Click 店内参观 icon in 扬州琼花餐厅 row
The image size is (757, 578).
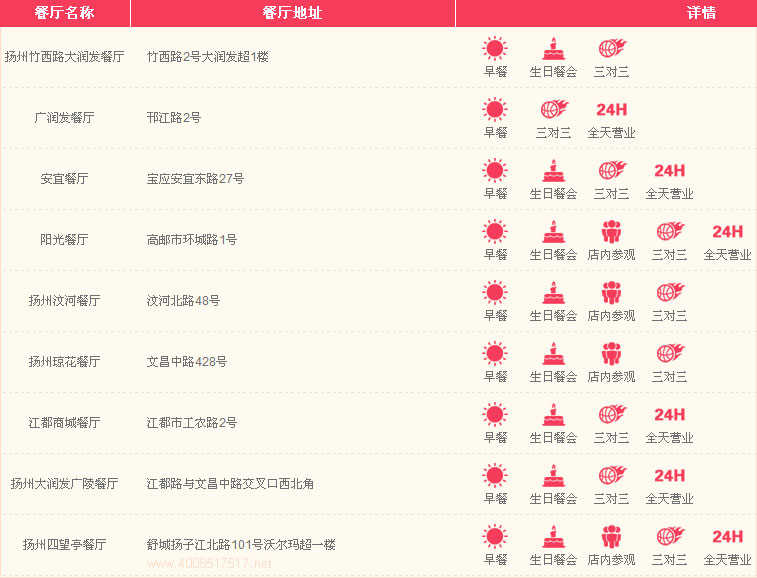coord(611,353)
